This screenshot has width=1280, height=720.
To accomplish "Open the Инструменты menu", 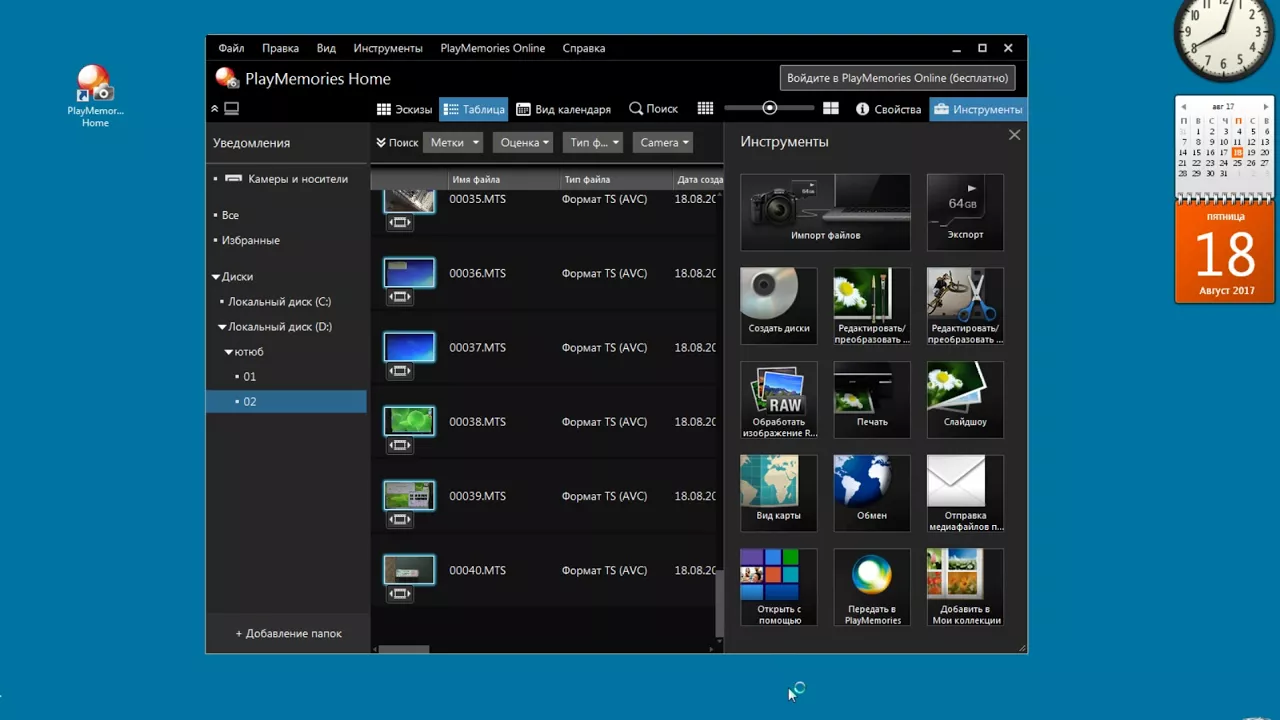I will pos(388,48).
